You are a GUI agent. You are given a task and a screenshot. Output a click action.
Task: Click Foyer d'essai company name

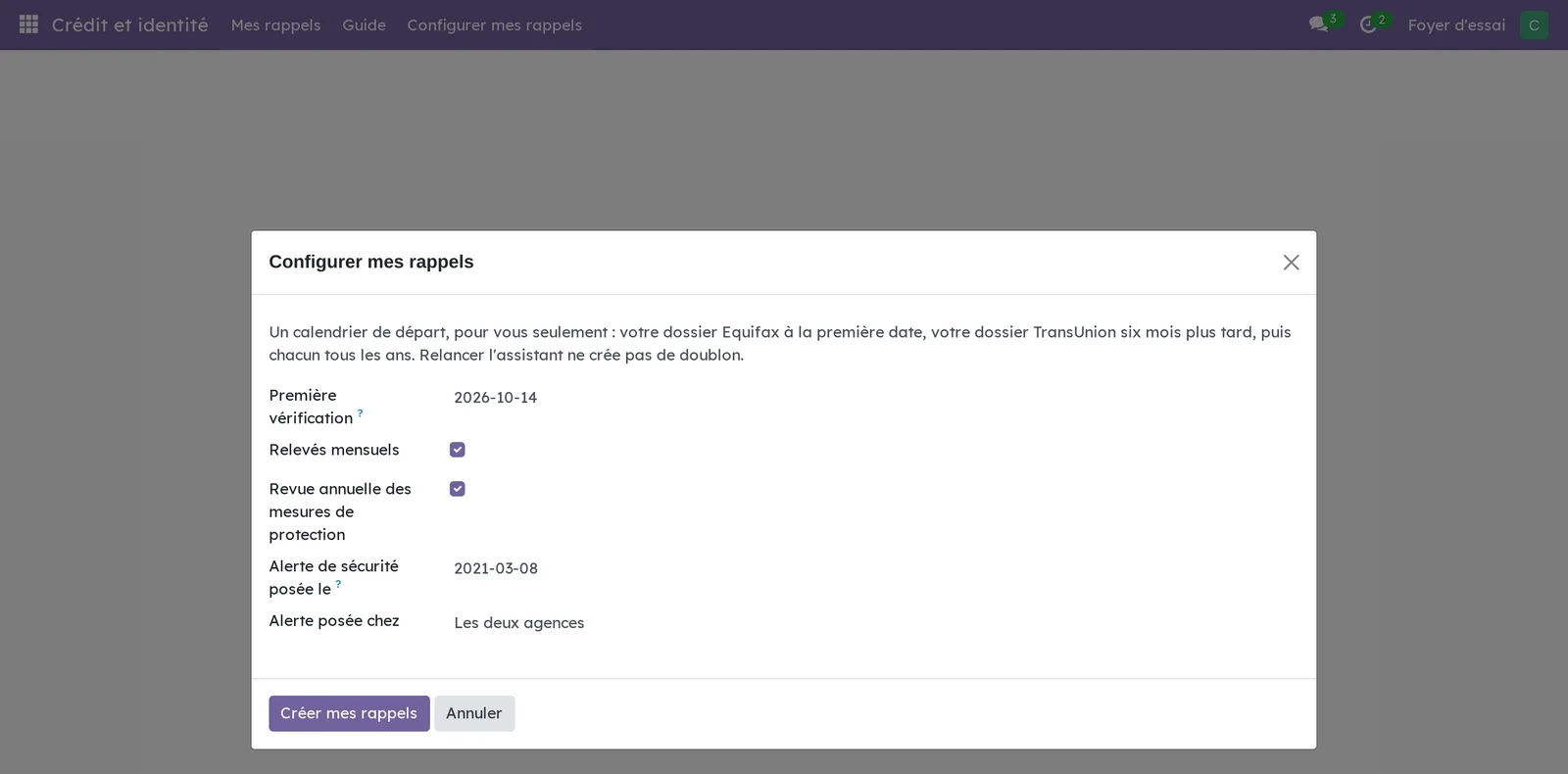coord(1456,24)
